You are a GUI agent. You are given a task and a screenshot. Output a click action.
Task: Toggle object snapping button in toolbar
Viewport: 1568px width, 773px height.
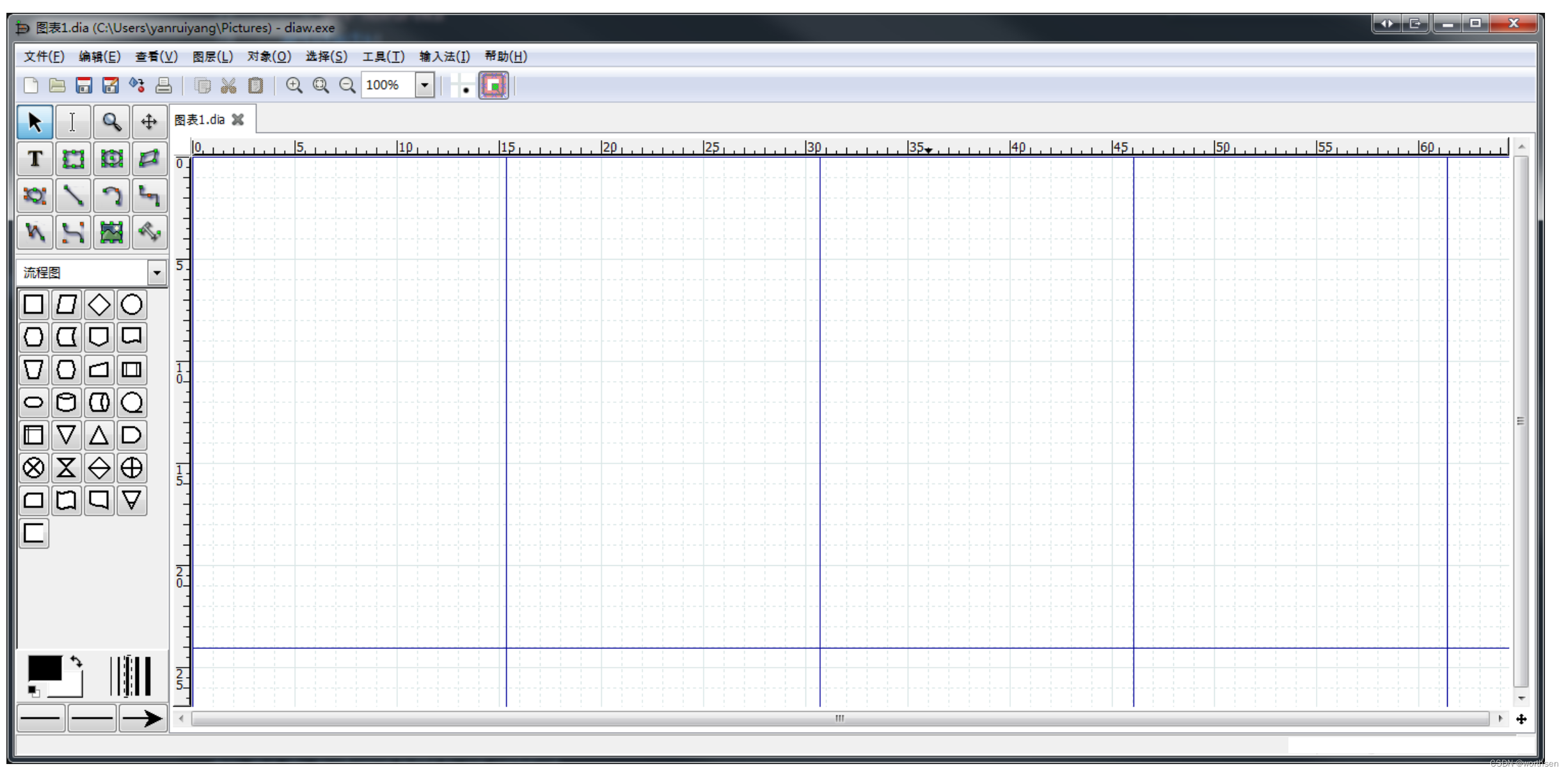click(x=493, y=85)
